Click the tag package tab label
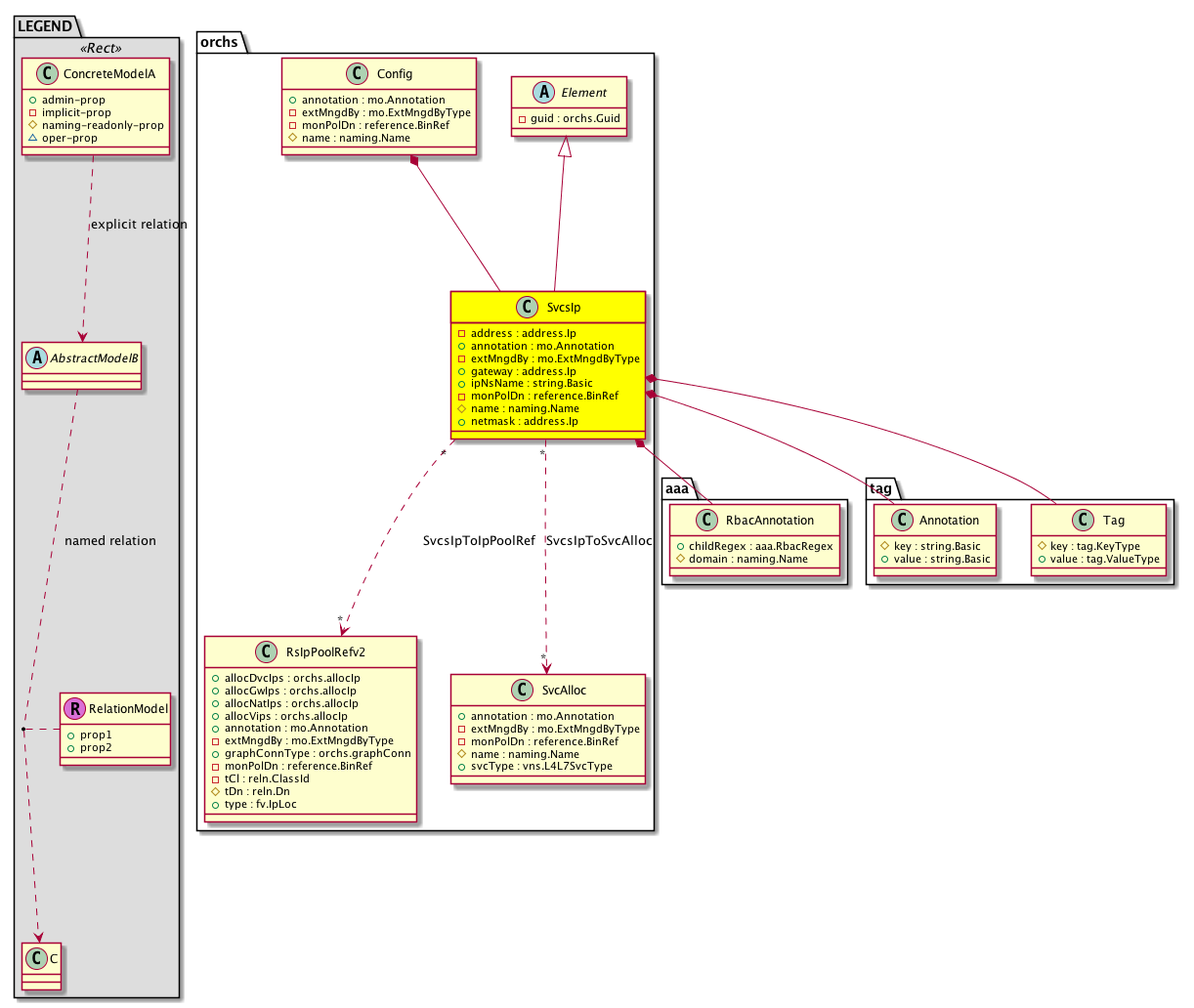 [x=879, y=487]
